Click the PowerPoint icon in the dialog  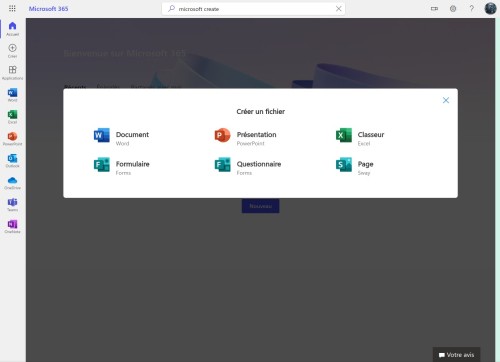(222, 135)
